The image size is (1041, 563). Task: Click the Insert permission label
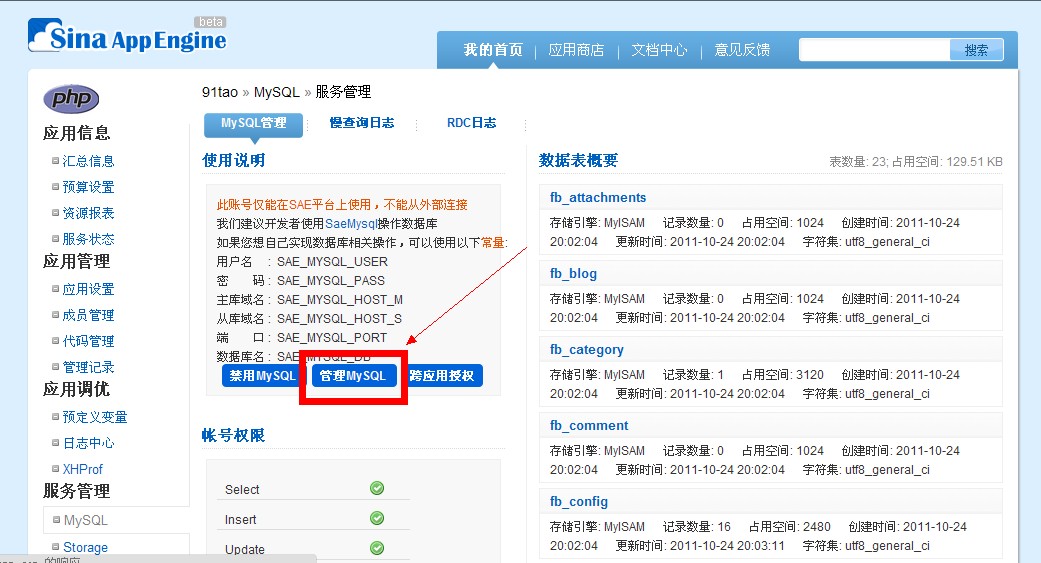click(x=240, y=520)
